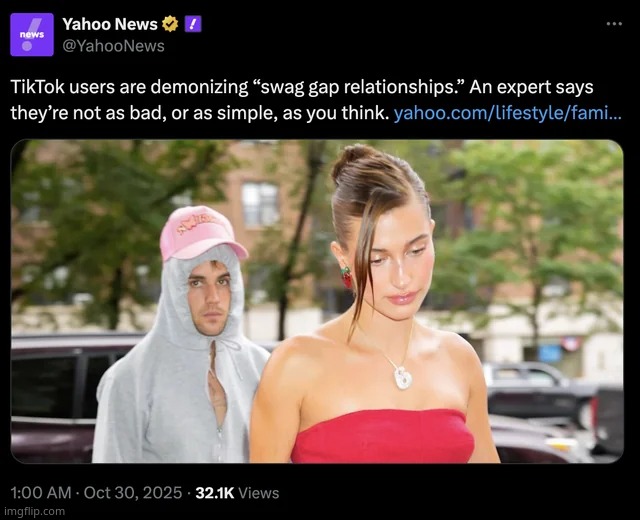Click the Yahoo News display name
640x520 pixels.
(x=110, y=24)
